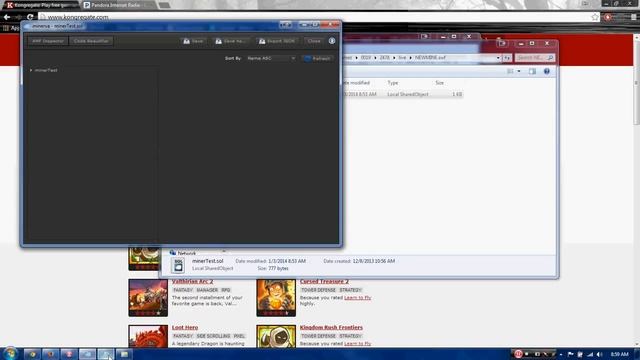Click the Cursed Treasure 2 thumbnail
This screenshot has height=360, width=640.
pos(276,298)
